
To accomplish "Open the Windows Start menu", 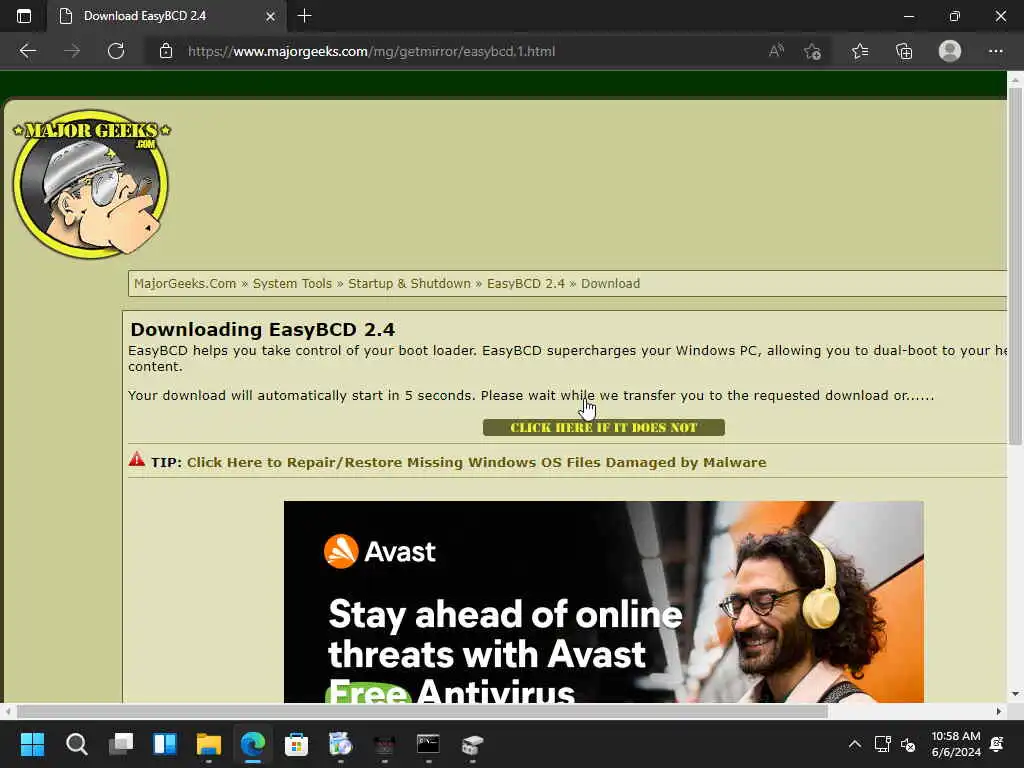I will [32, 744].
